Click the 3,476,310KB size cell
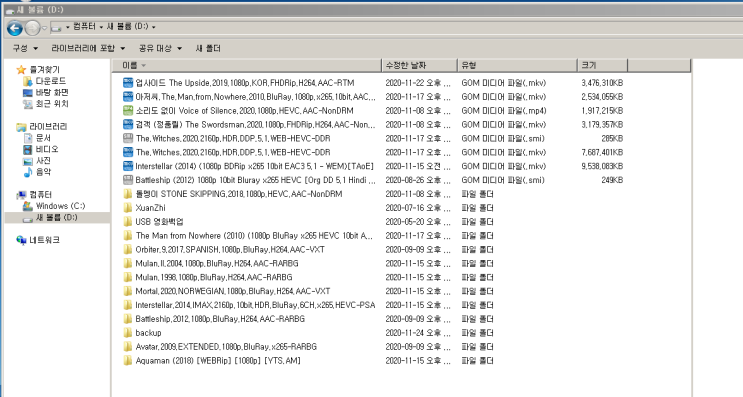 click(602, 83)
